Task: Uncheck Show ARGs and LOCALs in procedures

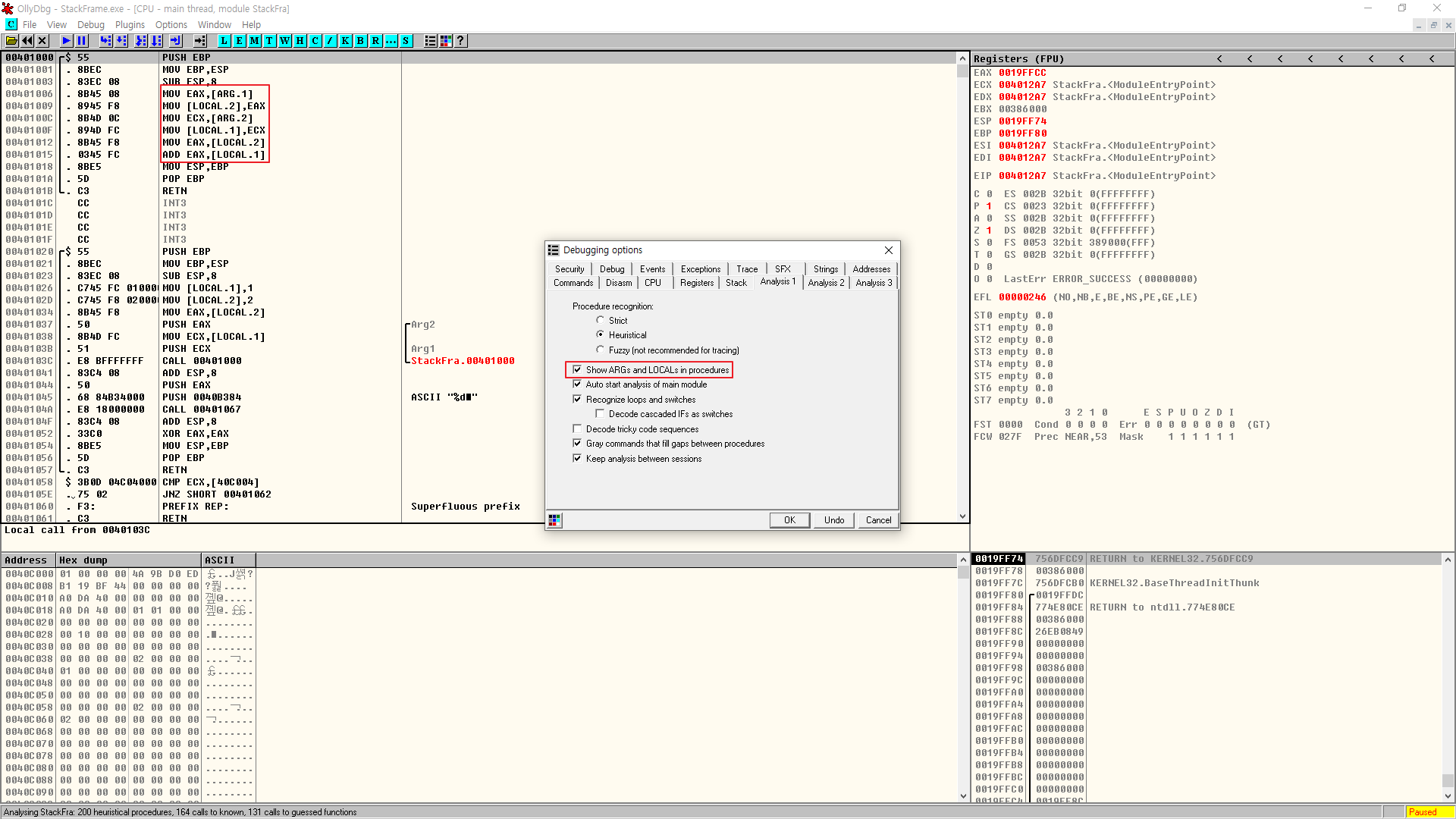Action: point(577,370)
